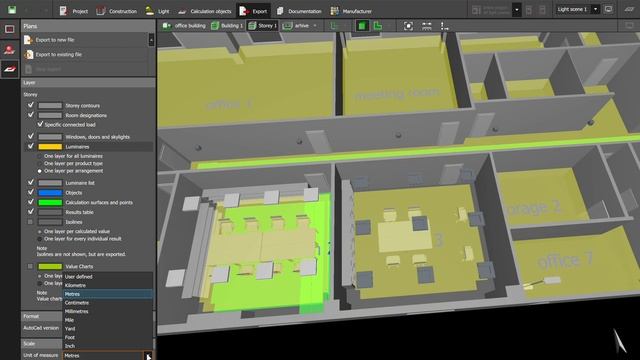Viewport: 640px width, 360px height.
Task: Open the Documentation tab
Action: click(x=299, y=11)
